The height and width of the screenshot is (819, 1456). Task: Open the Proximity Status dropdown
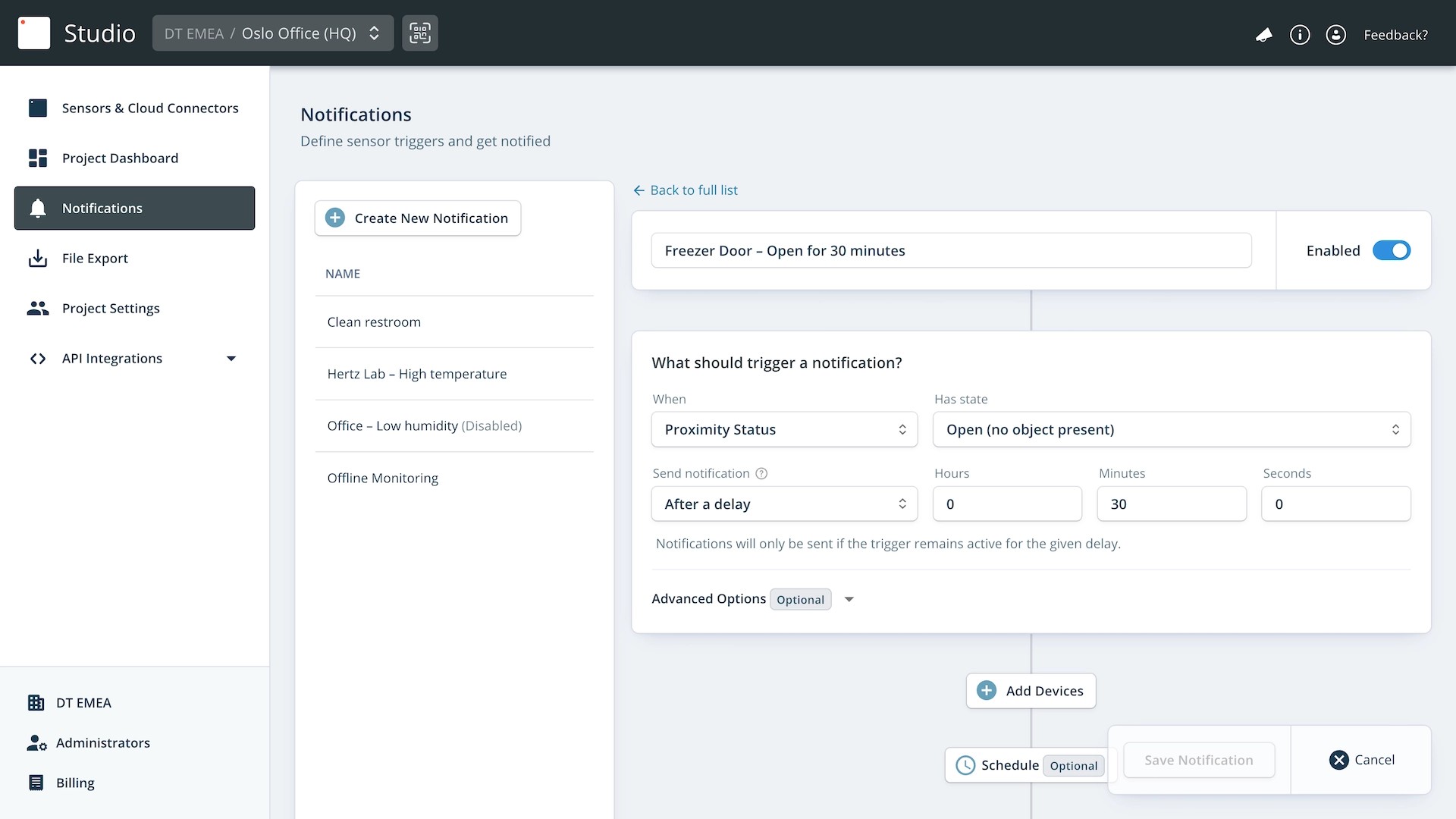coord(784,429)
